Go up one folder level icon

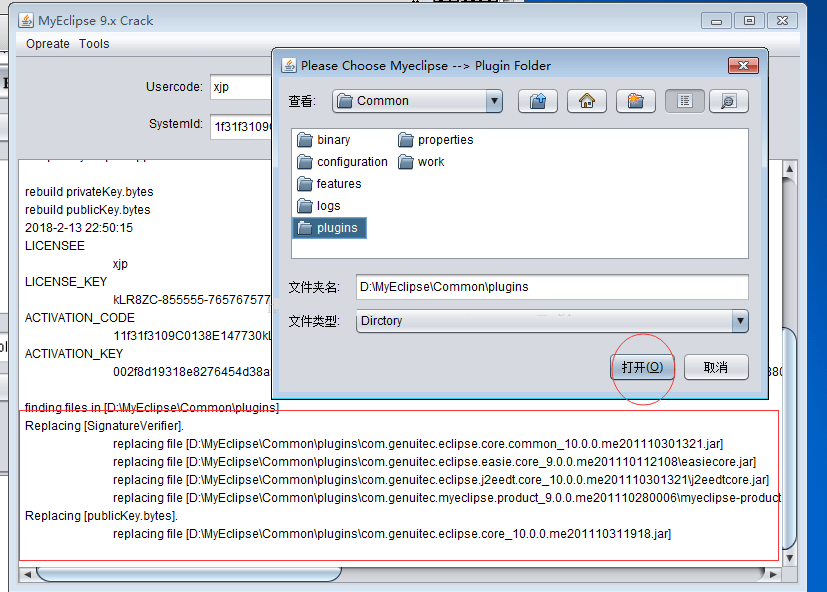(537, 101)
